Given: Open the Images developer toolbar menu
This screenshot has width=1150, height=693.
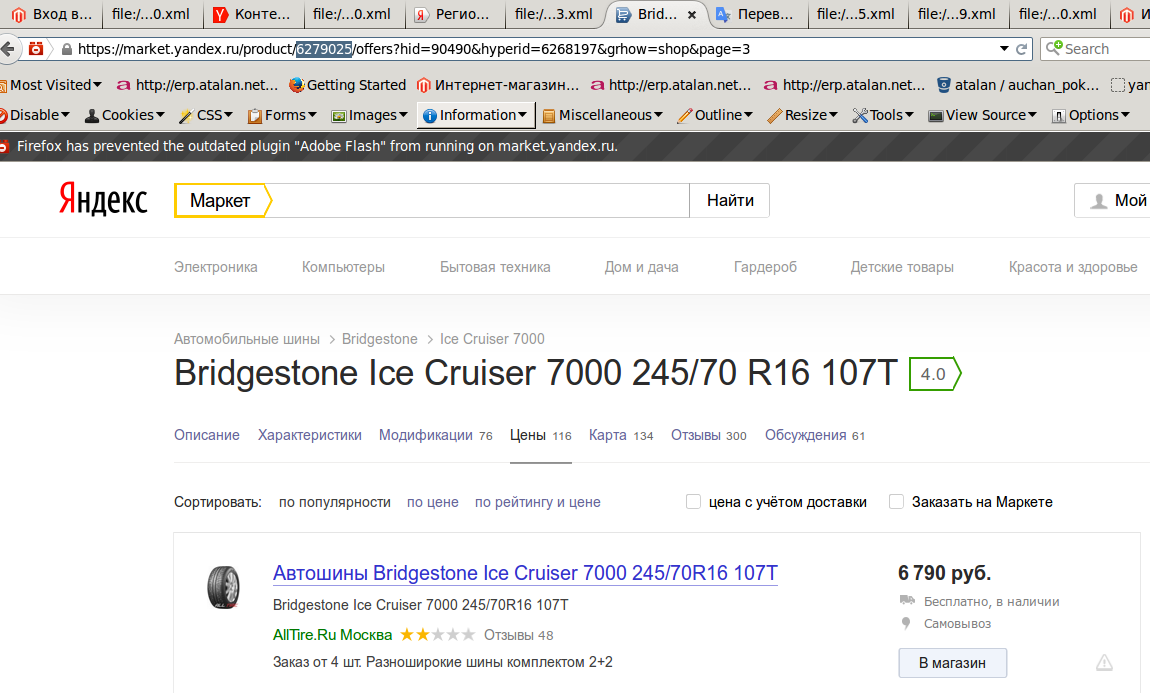Looking at the screenshot, I should 370,115.
